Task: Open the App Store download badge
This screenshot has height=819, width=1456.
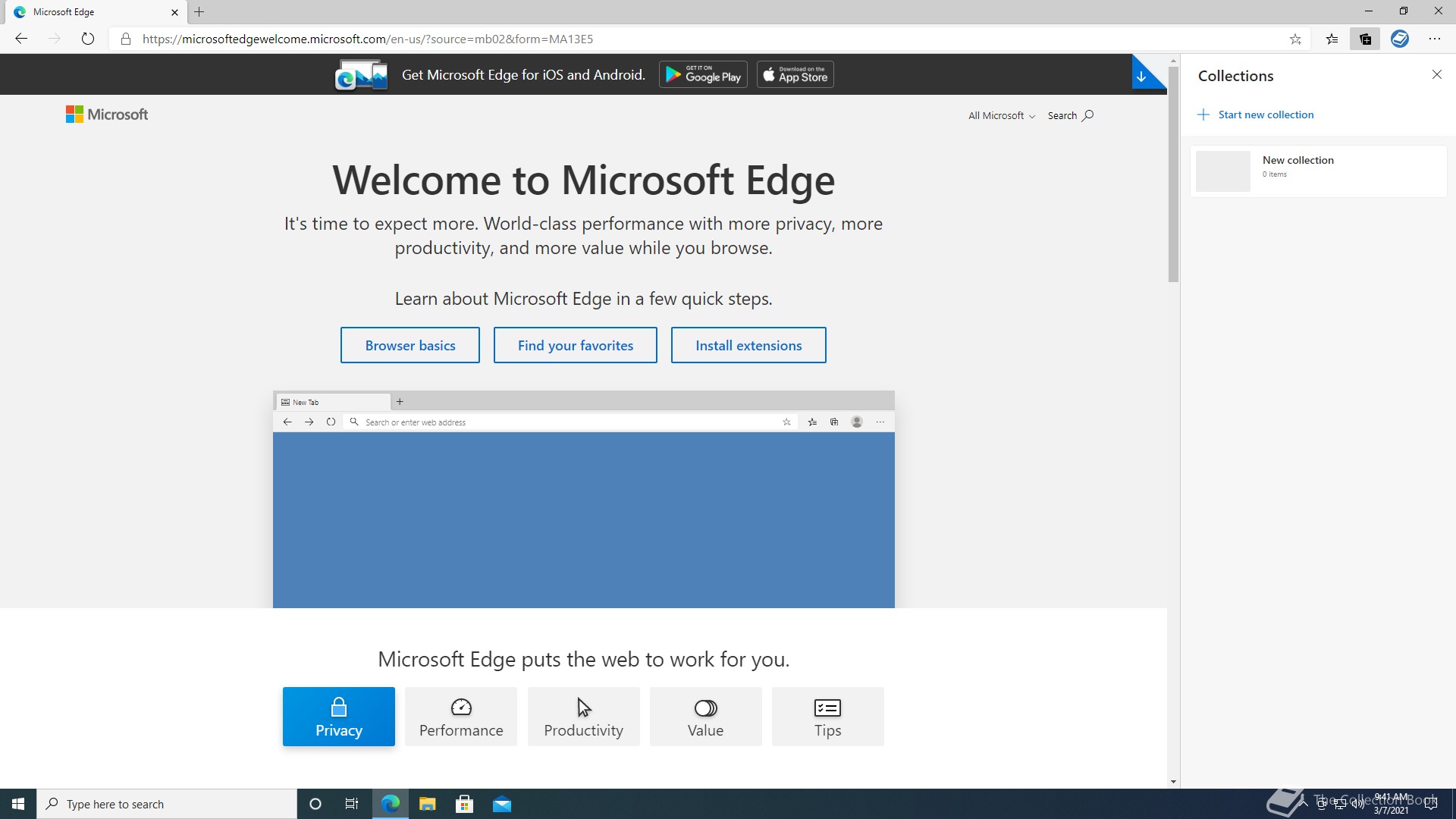Action: [795, 74]
